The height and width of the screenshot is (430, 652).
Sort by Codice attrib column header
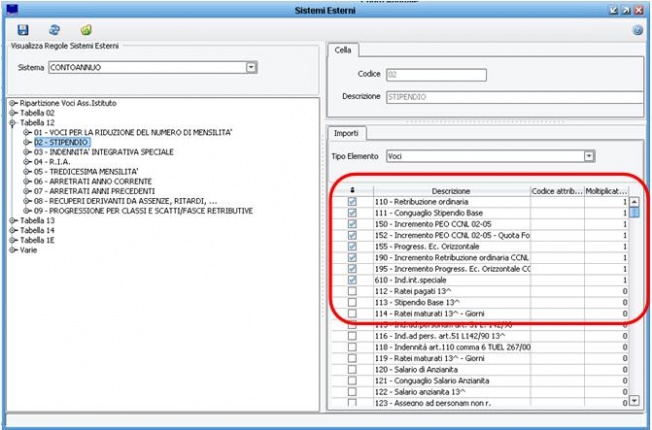557,191
